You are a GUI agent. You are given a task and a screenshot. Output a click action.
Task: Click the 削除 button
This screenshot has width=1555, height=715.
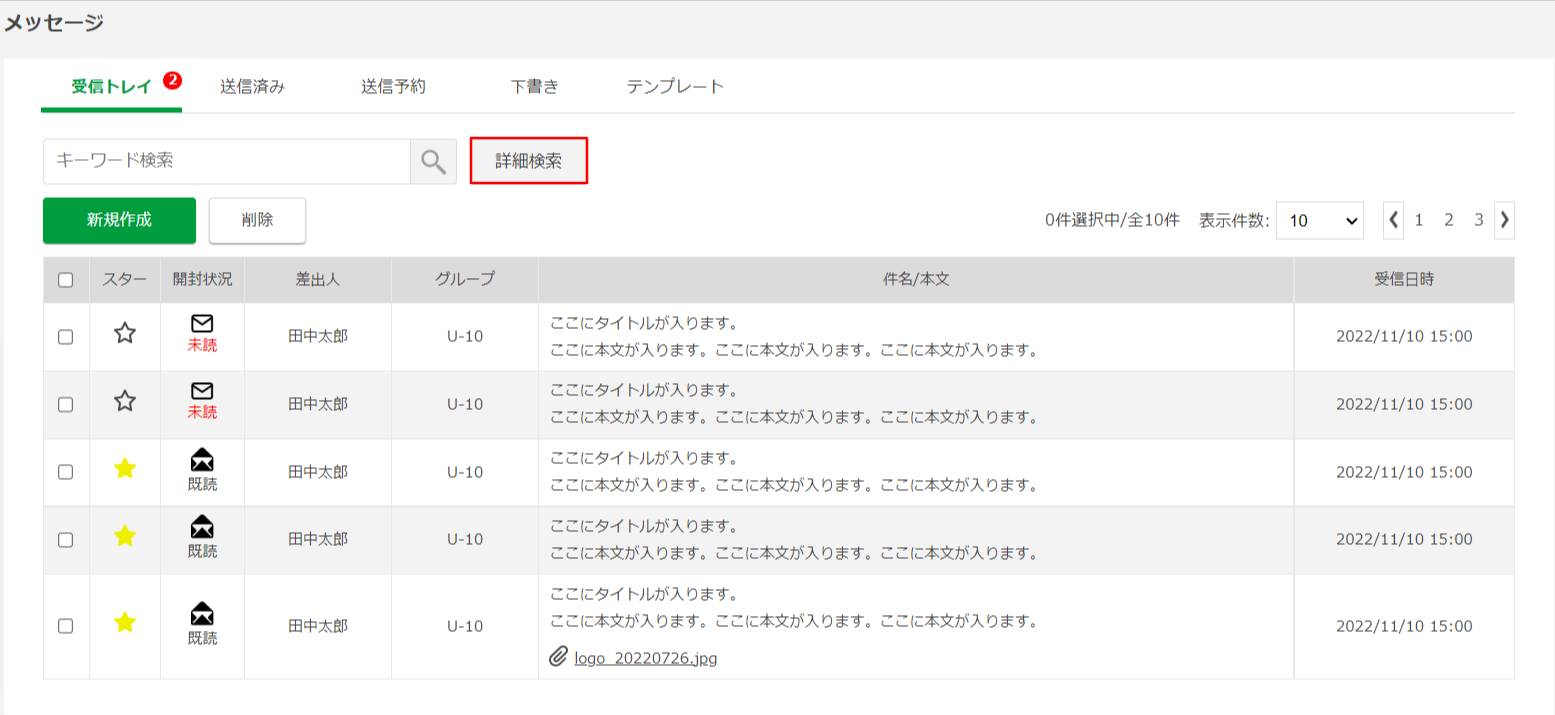pyautogui.click(x=257, y=220)
